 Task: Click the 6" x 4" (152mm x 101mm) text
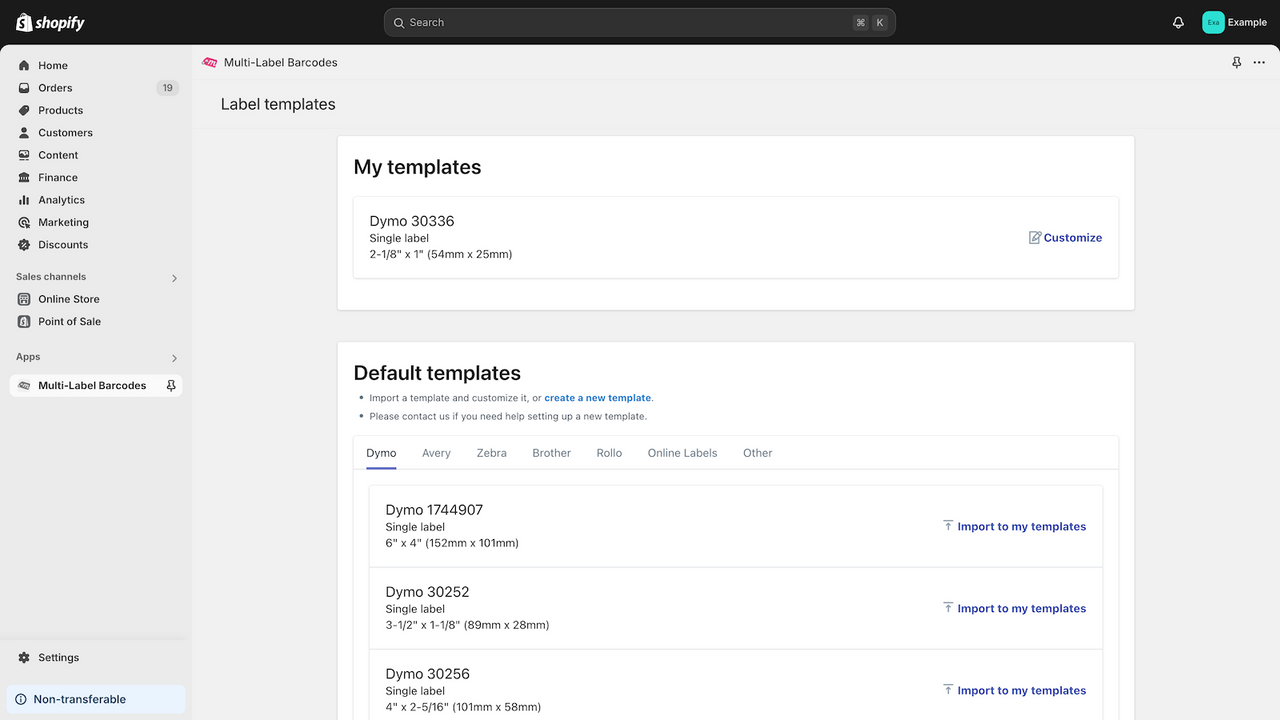(x=452, y=543)
